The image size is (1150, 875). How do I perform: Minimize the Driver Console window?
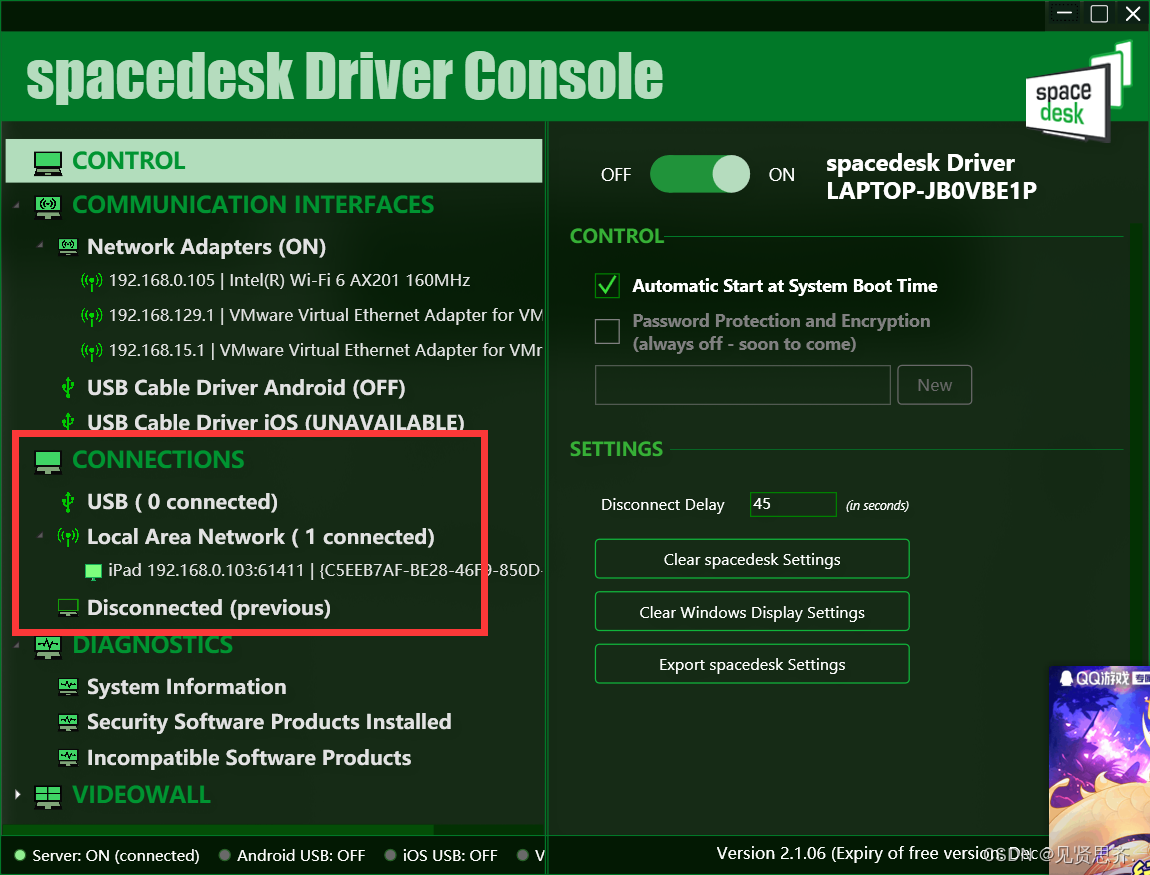point(1064,14)
